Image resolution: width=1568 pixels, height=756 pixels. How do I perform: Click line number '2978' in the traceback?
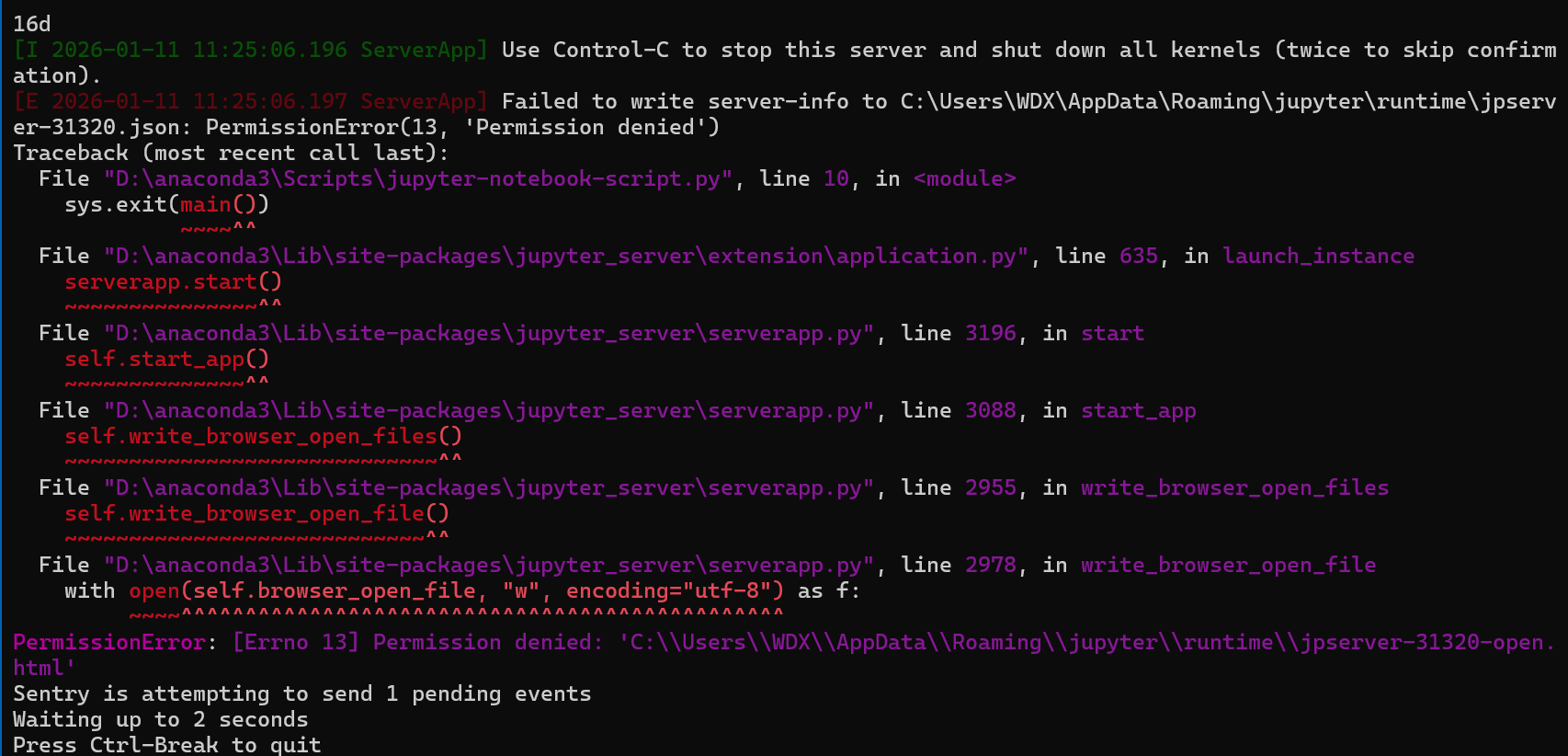click(x=991, y=565)
